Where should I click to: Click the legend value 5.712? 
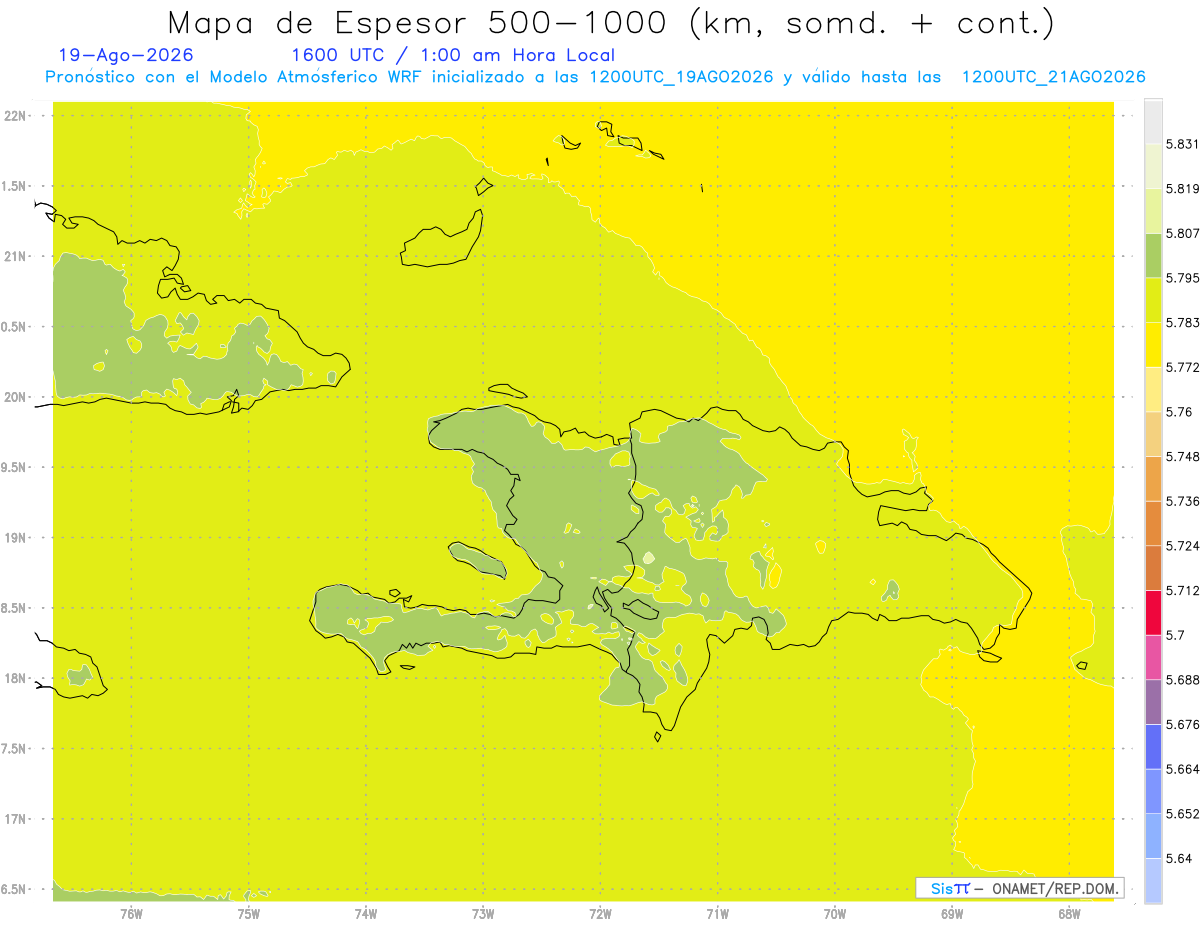(x=1183, y=590)
